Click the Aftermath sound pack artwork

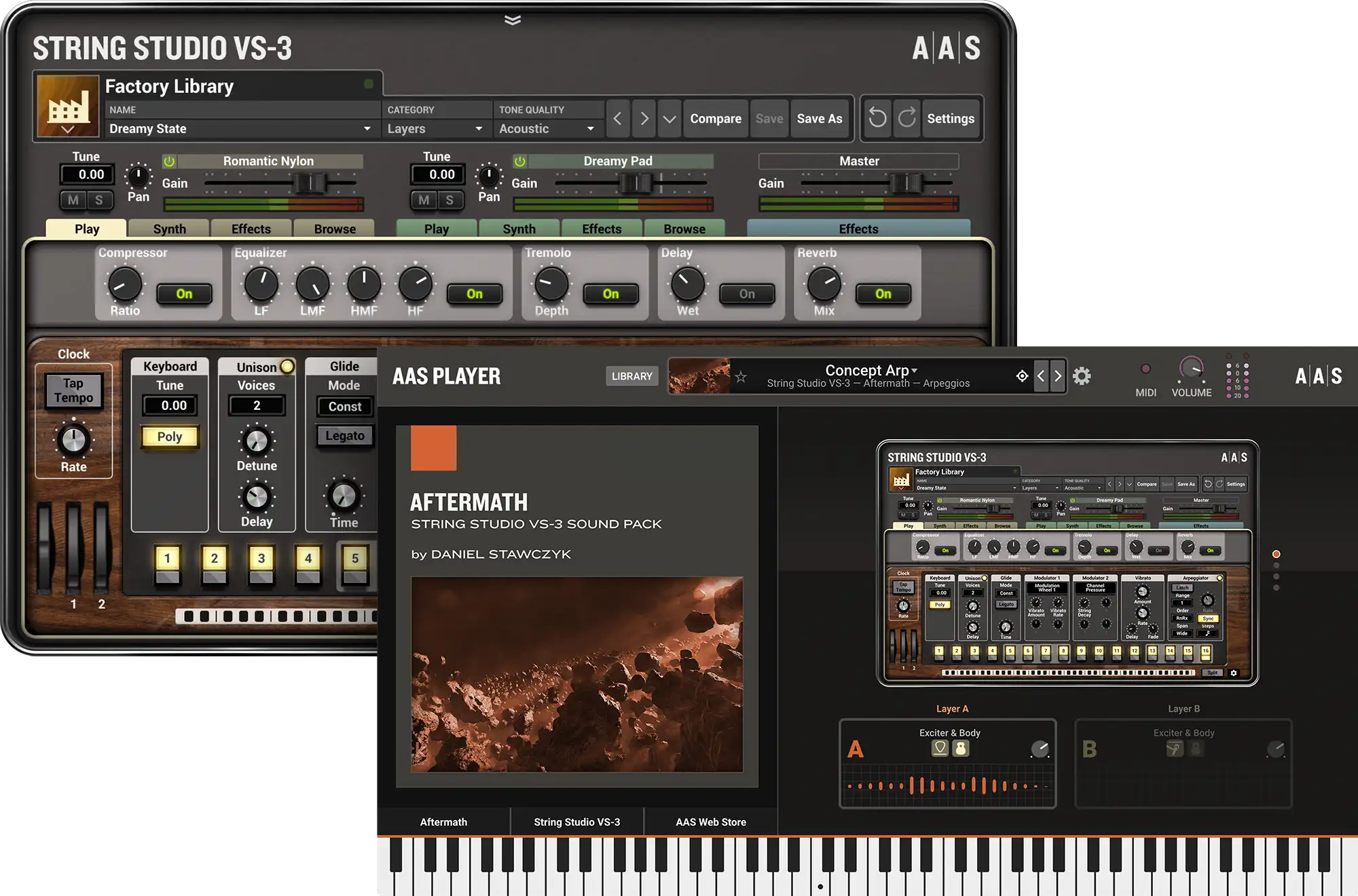point(576,674)
